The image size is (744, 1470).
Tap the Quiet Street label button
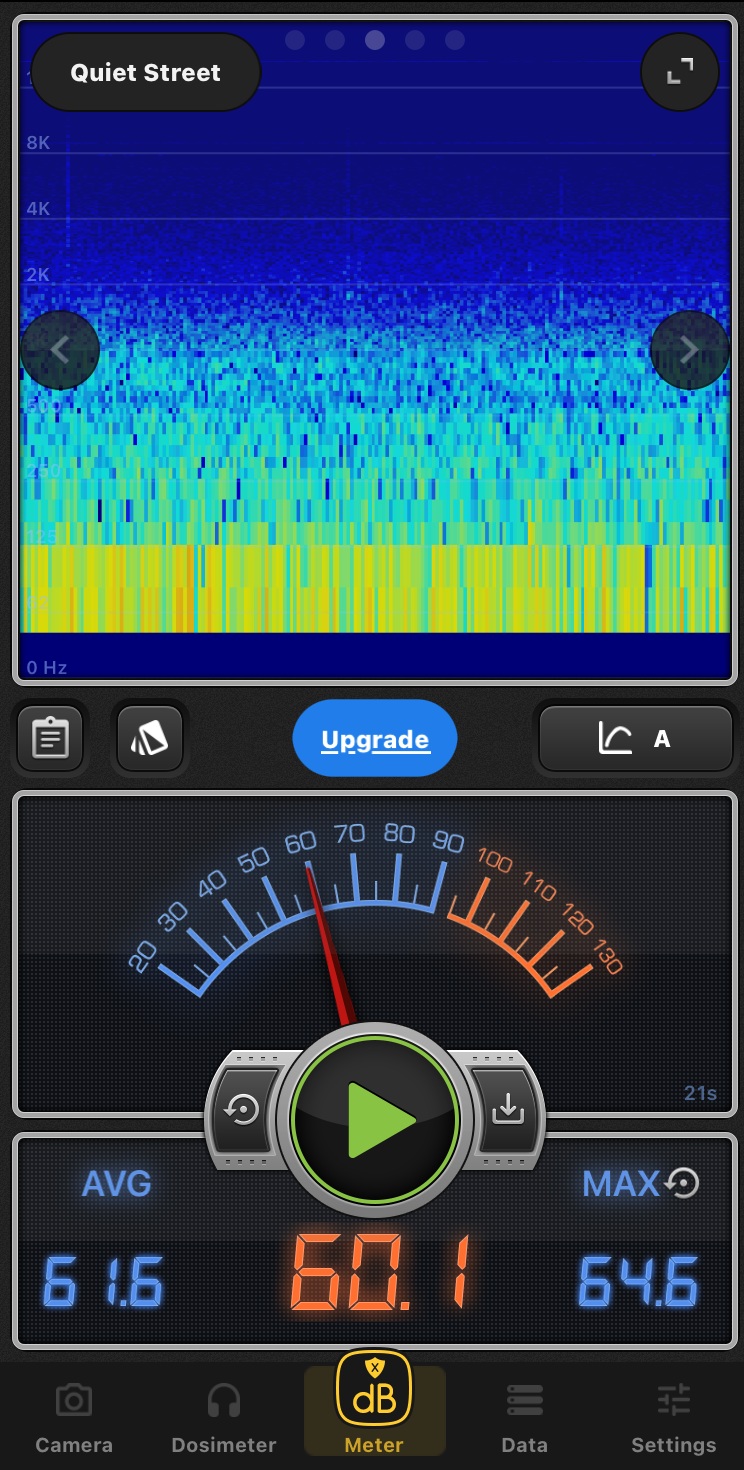[x=146, y=73]
